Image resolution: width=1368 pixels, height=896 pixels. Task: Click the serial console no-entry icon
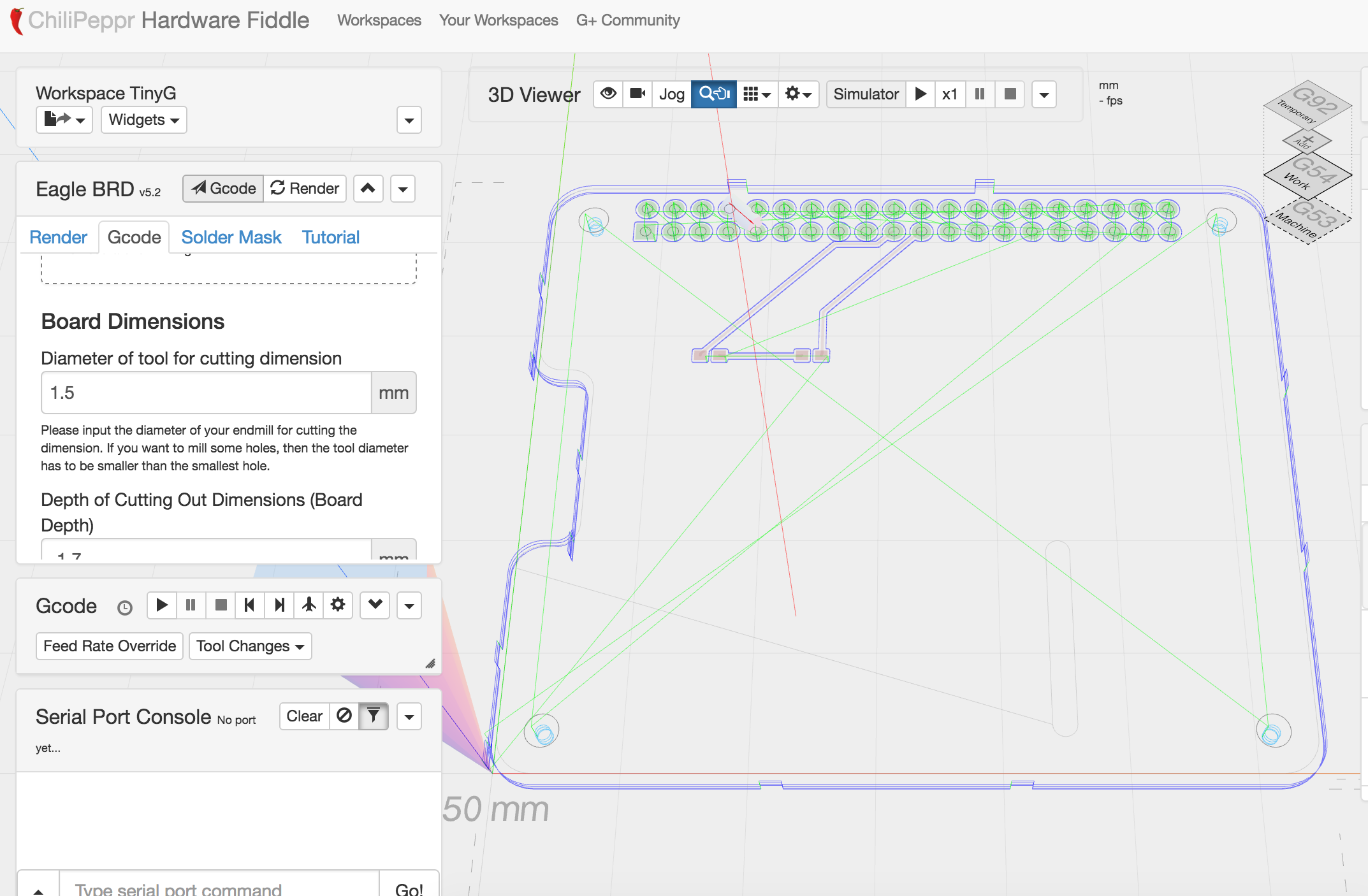[344, 716]
